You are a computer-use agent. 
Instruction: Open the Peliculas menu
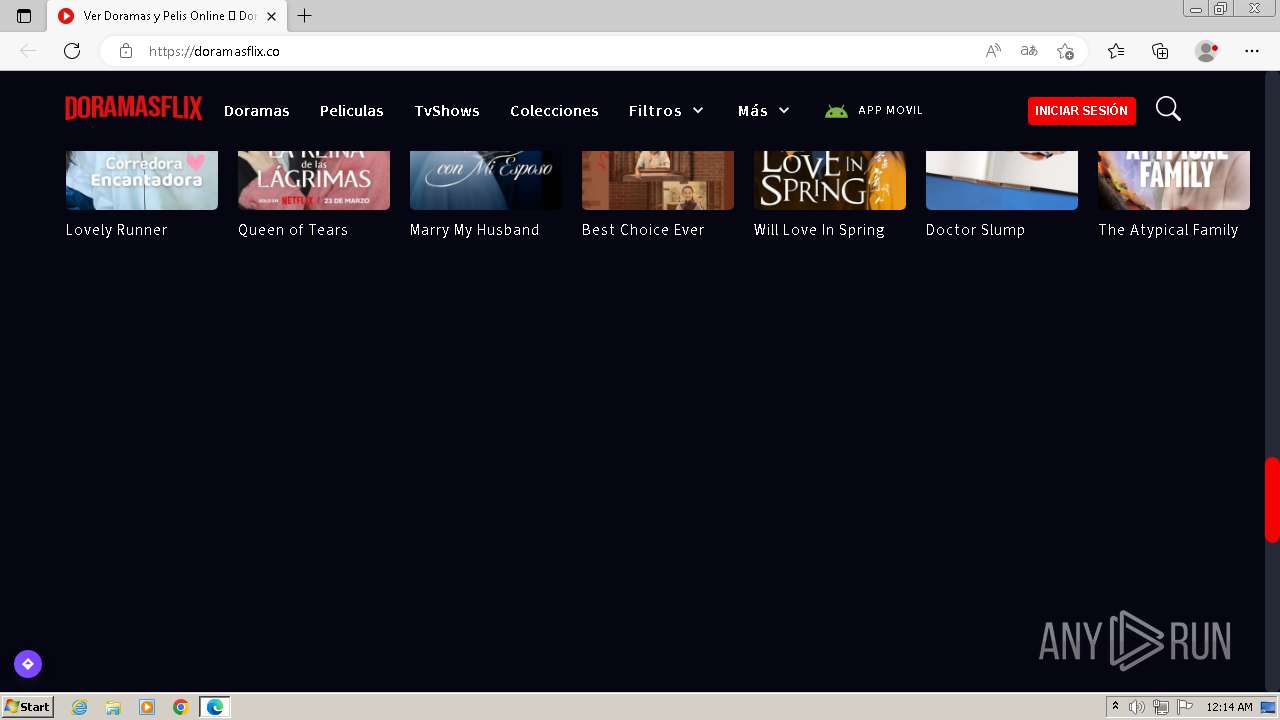[x=352, y=111]
